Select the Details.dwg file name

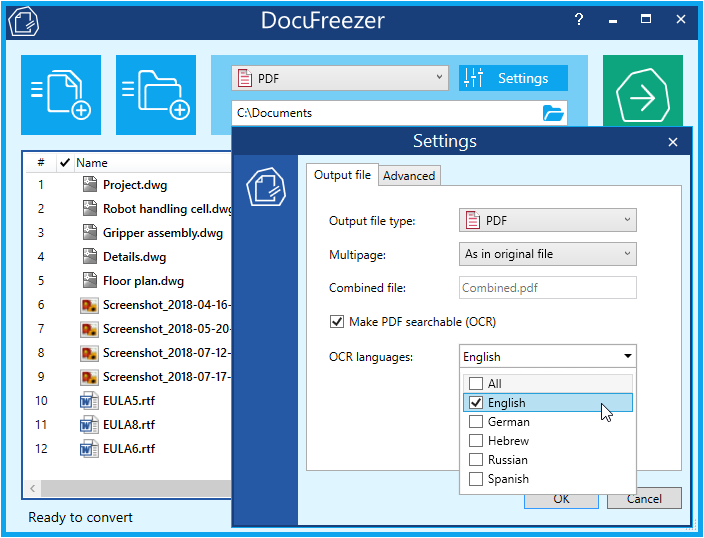coord(135,256)
